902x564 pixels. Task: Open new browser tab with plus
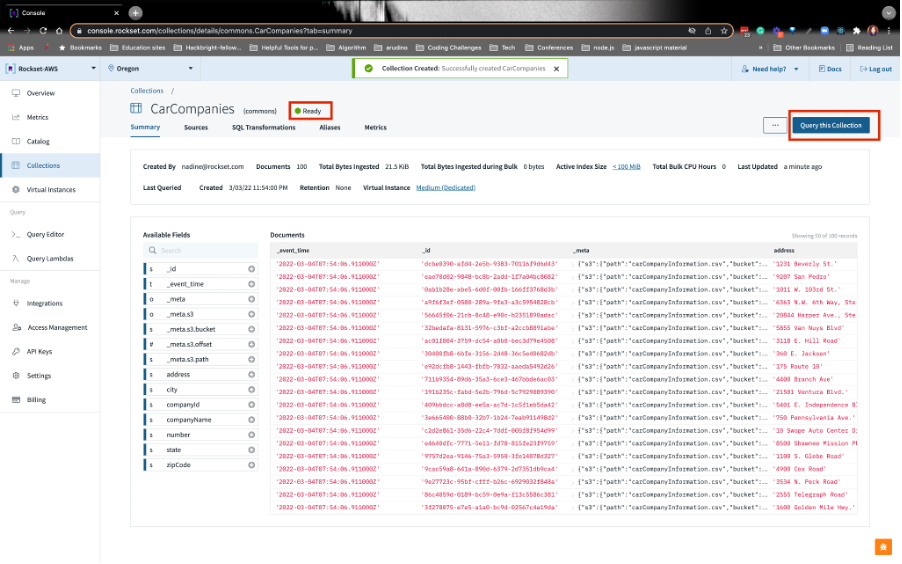click(x=135, y=13)
